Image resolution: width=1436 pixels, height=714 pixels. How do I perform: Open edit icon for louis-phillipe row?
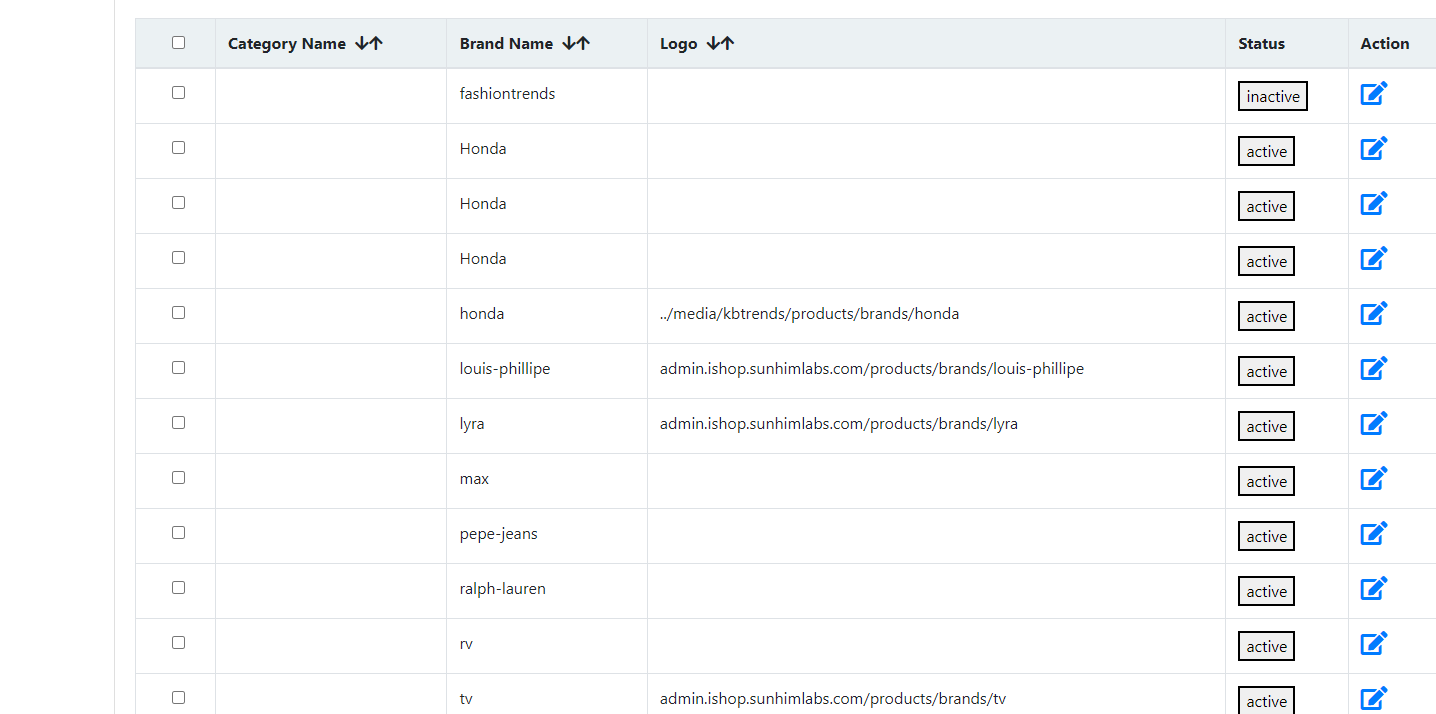click(x=1374, y=369)
